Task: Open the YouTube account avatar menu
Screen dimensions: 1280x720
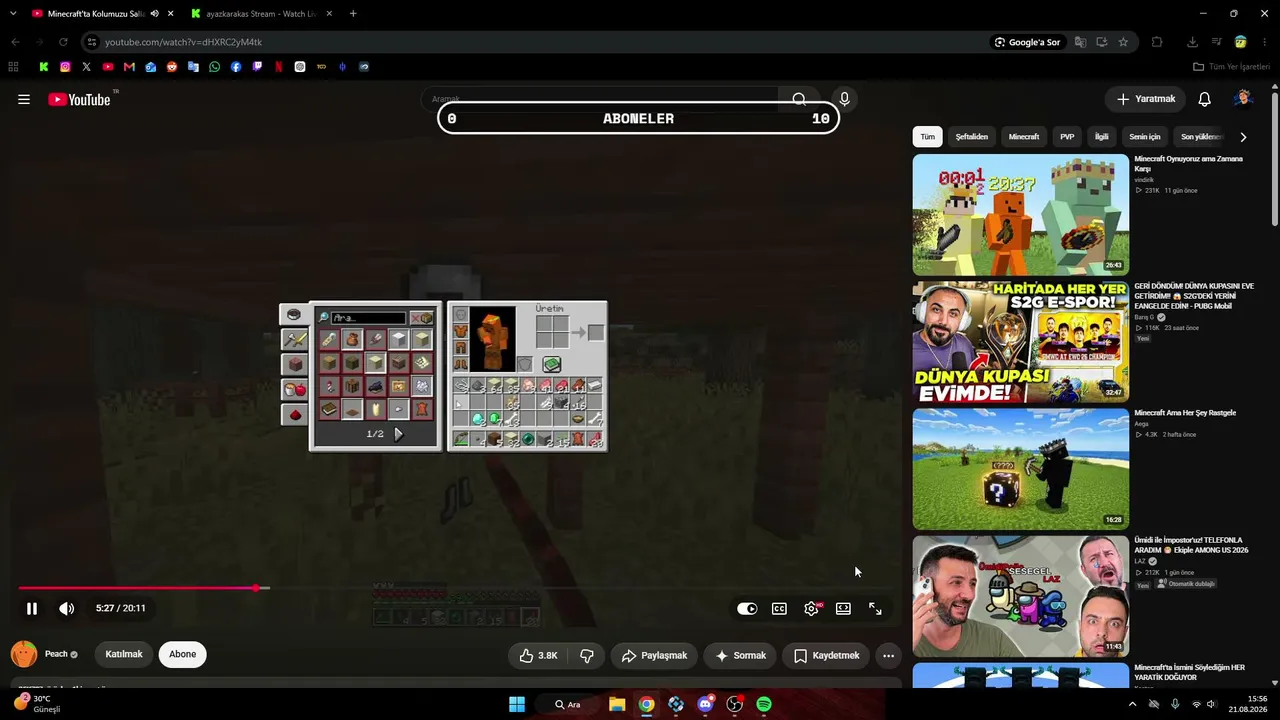Action: pyautogui.click(x=1243, y=98)
